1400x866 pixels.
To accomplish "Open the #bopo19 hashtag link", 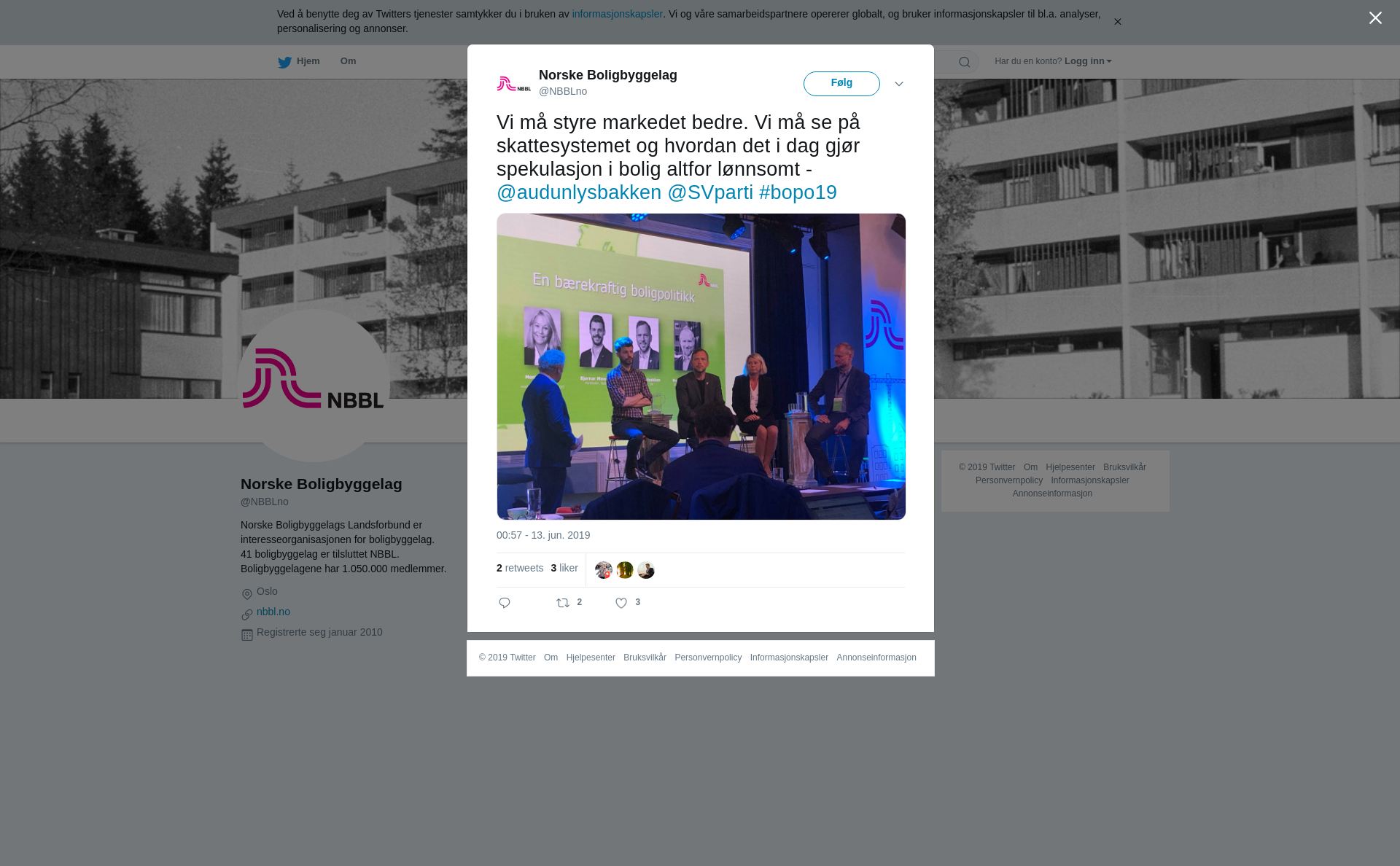I will point(798,192).
